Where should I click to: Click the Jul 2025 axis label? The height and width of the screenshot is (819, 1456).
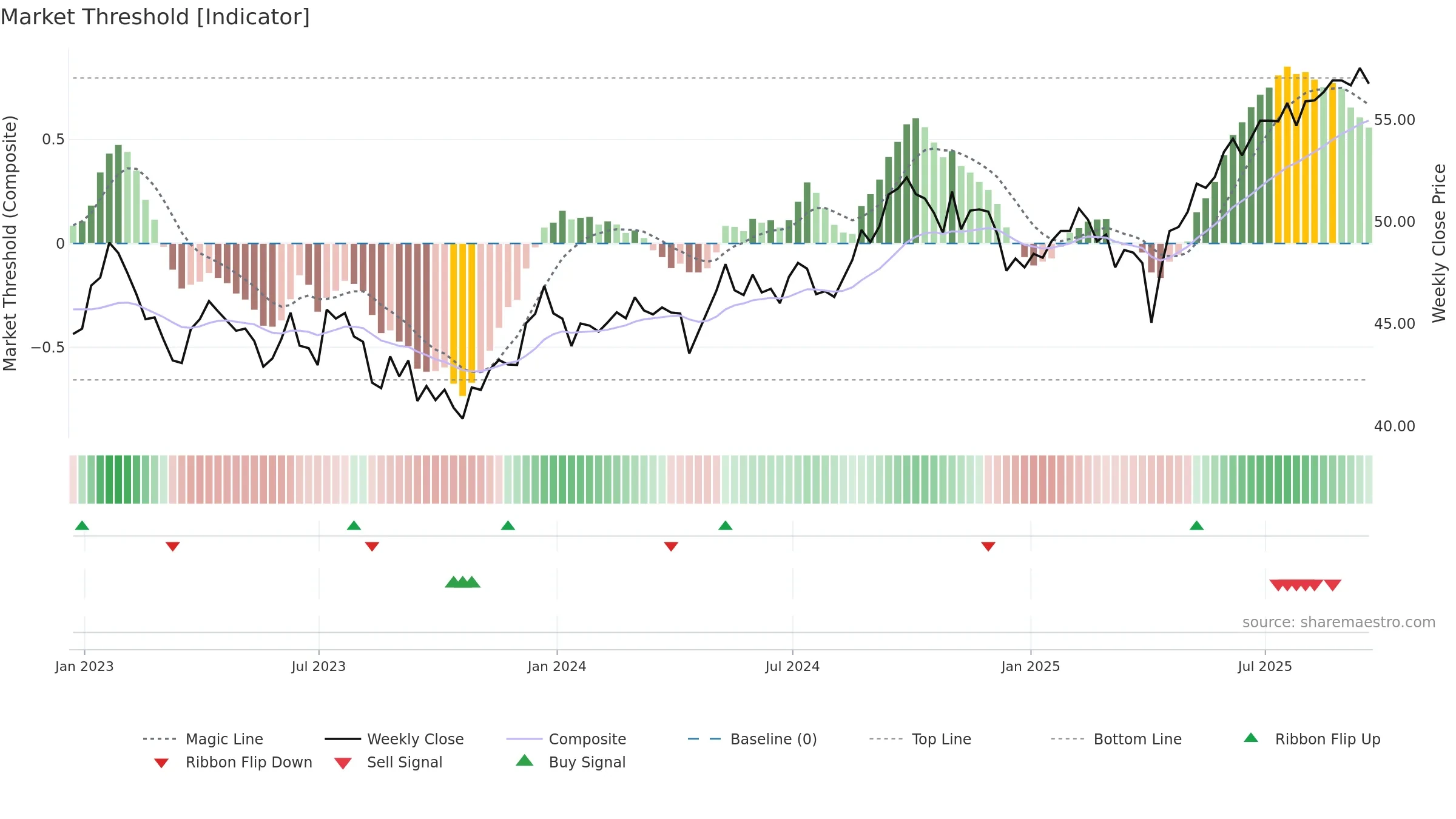[1265, 666]
